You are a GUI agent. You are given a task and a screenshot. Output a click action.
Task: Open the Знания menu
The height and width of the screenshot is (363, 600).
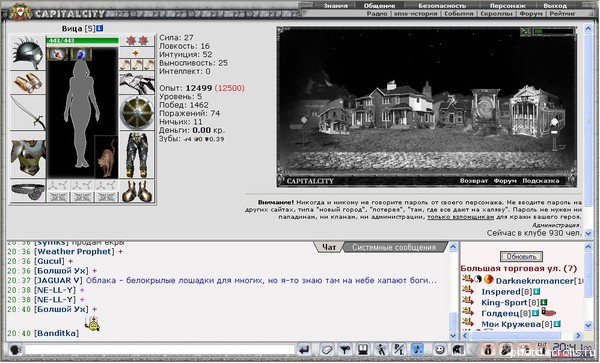(336, 6)
